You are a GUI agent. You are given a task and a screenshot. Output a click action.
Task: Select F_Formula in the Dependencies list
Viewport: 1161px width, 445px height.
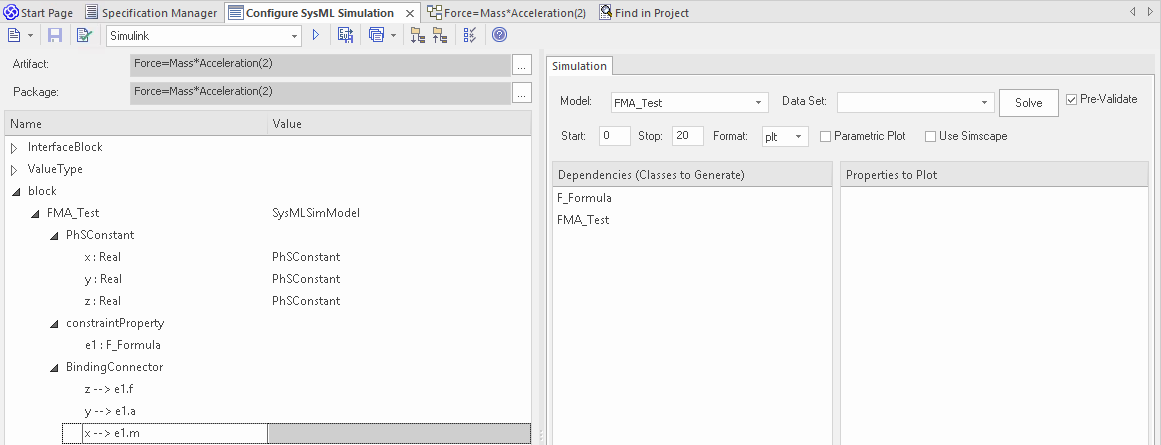click(x=585, y=198)
